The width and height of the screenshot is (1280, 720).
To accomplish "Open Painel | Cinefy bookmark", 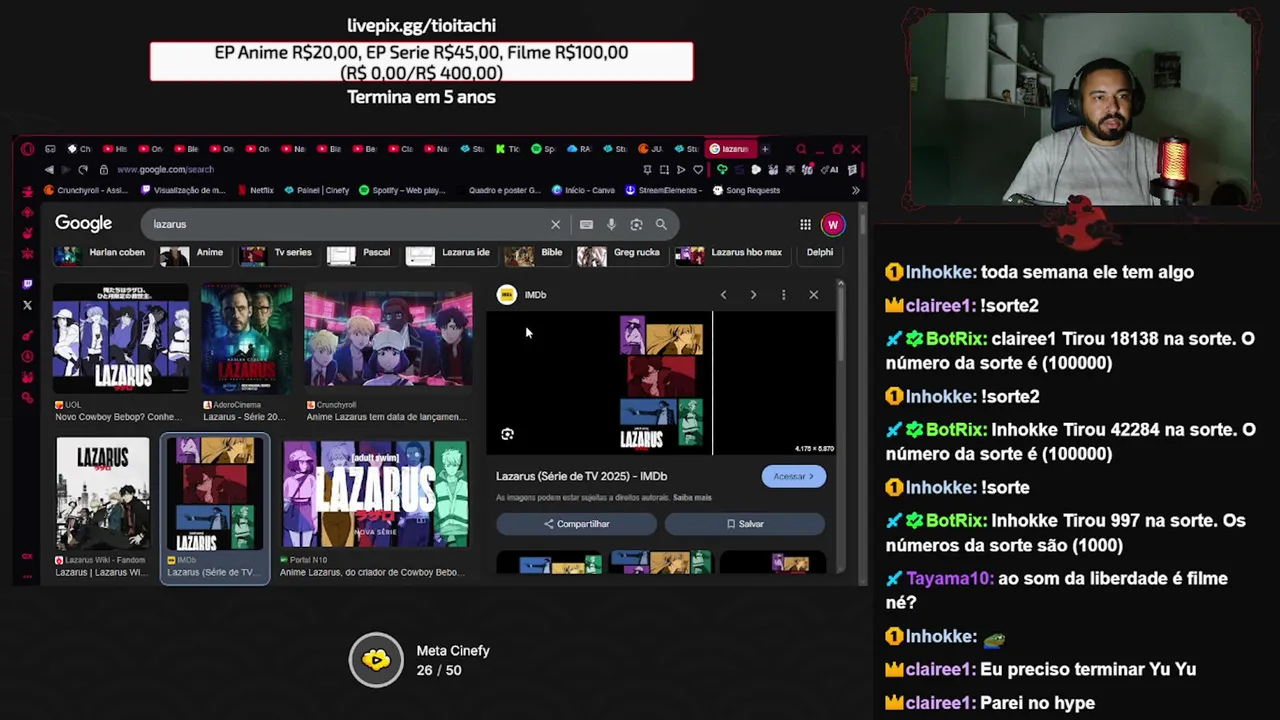I will (x=316, y=190).
